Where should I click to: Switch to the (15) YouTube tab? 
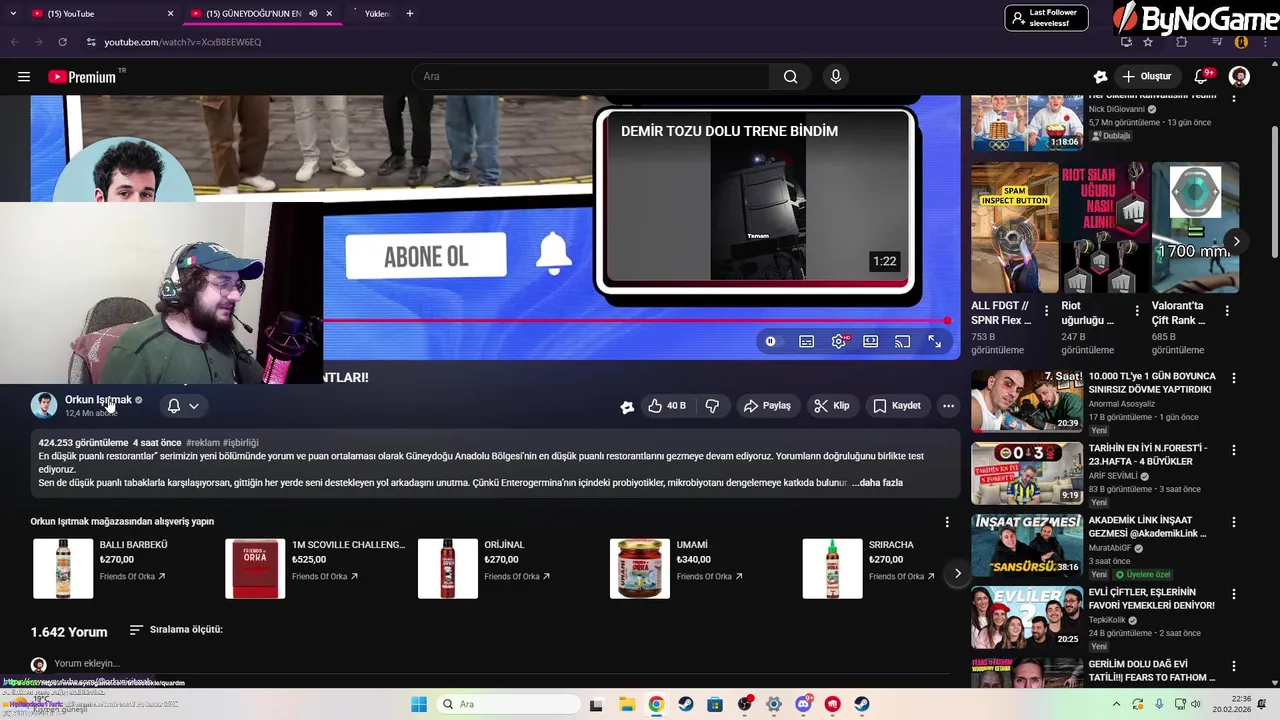[x=100, y=13]
